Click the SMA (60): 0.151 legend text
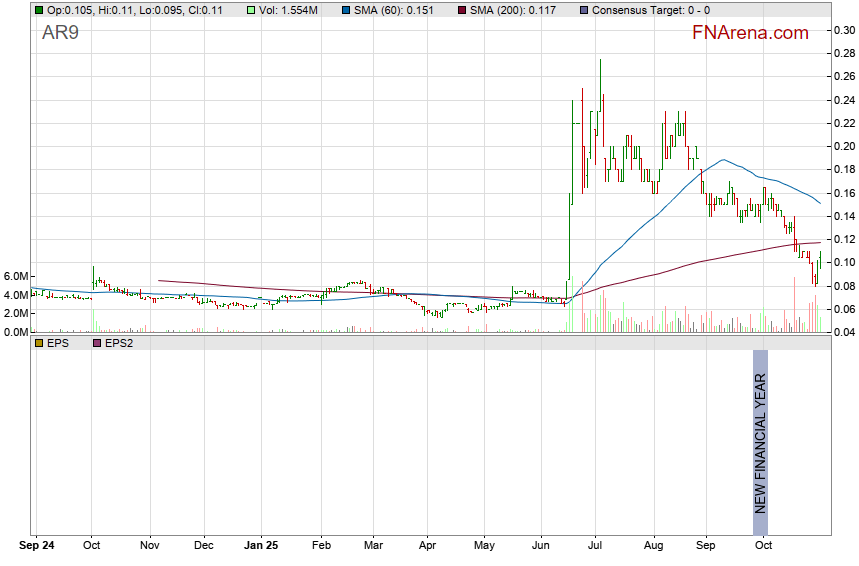The width and height of the screenshot is (859, 566). 364,10
